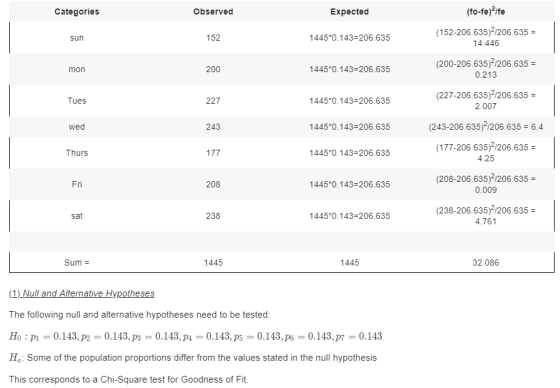Click the chi-square total 32.086
This screenshot has width=560, height=388.
click(486, 263)
